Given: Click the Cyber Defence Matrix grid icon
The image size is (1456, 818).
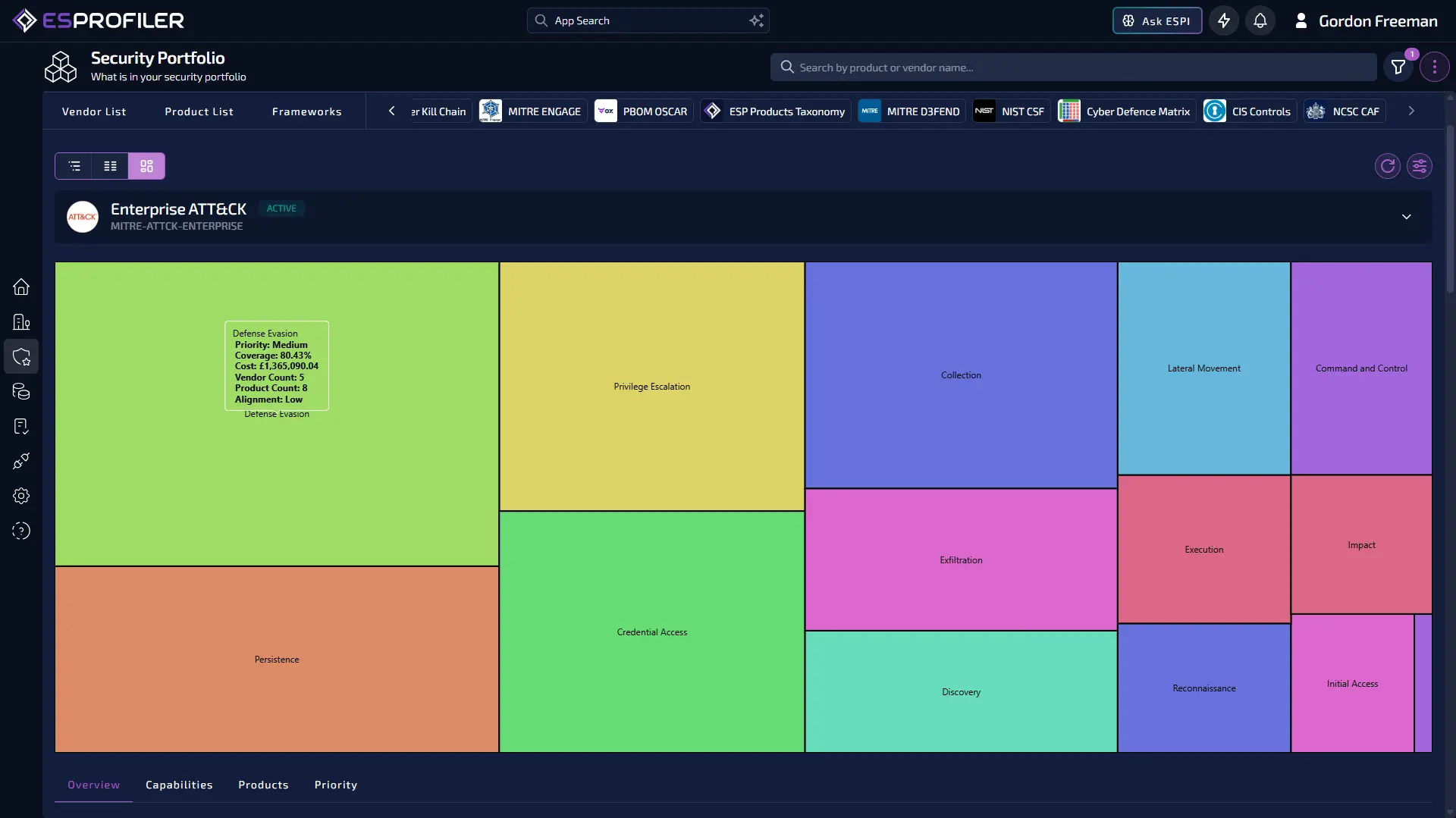Looking at the screenshot, I should 1069,111.
